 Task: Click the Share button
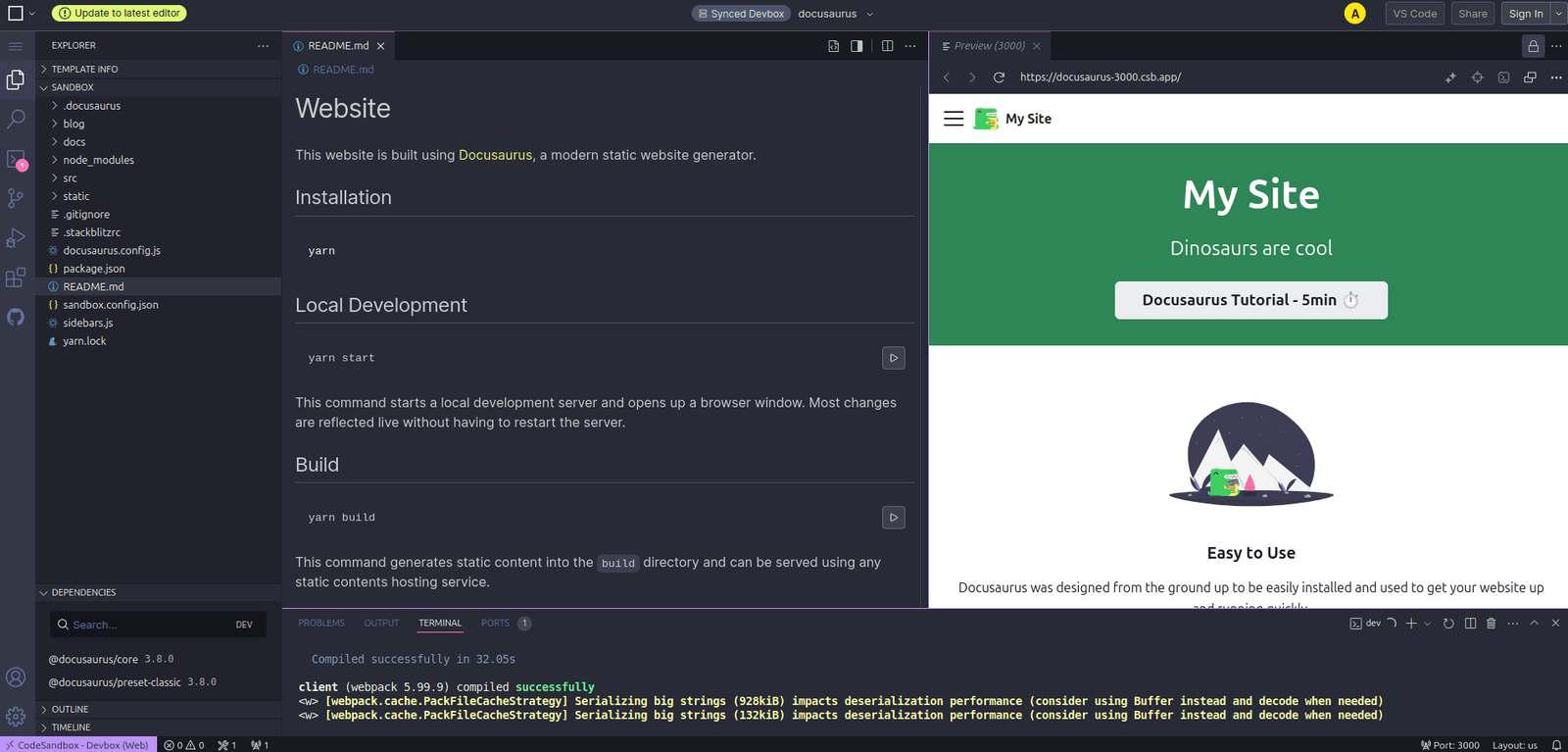click(1472, 14)
